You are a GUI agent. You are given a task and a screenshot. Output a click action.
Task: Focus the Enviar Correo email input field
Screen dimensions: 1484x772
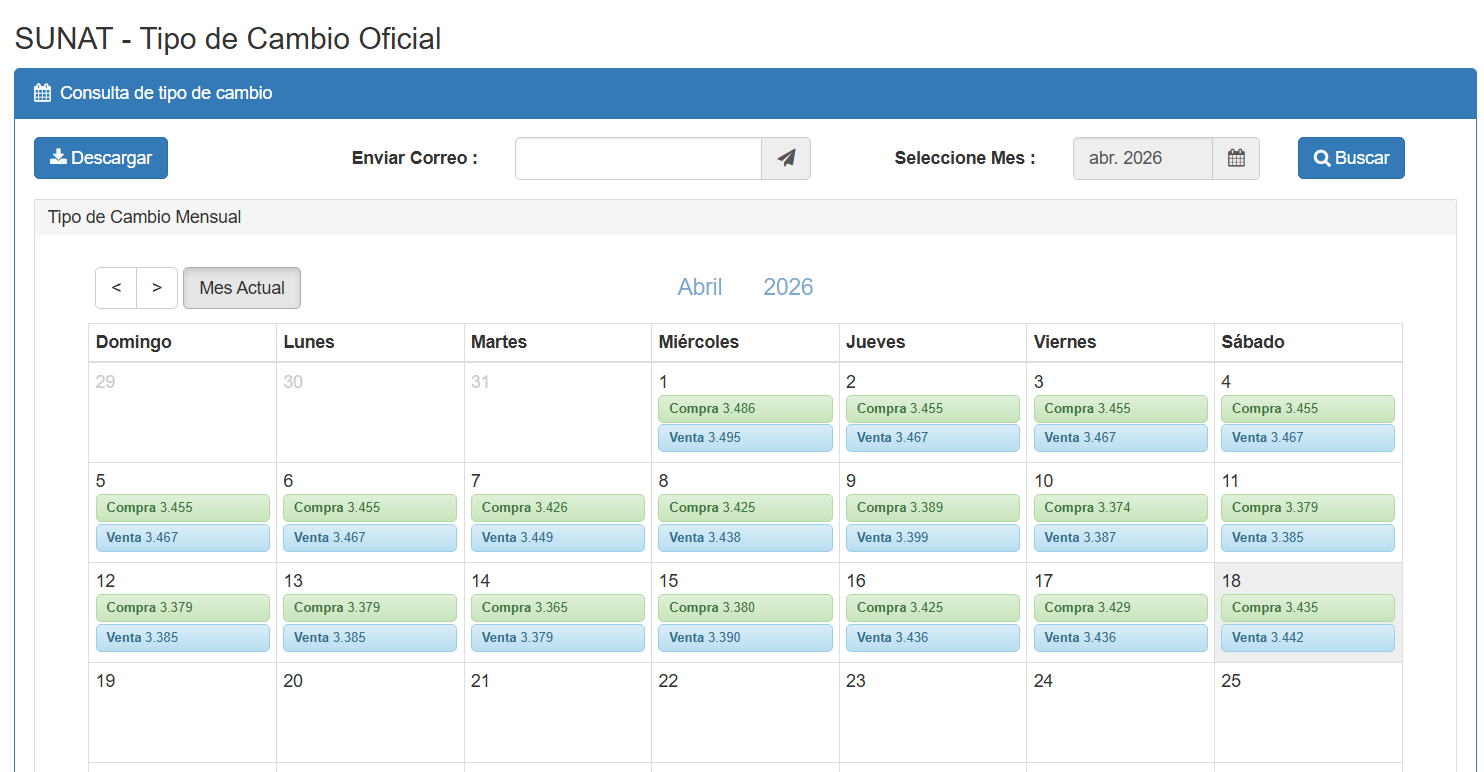pos(638,158)
